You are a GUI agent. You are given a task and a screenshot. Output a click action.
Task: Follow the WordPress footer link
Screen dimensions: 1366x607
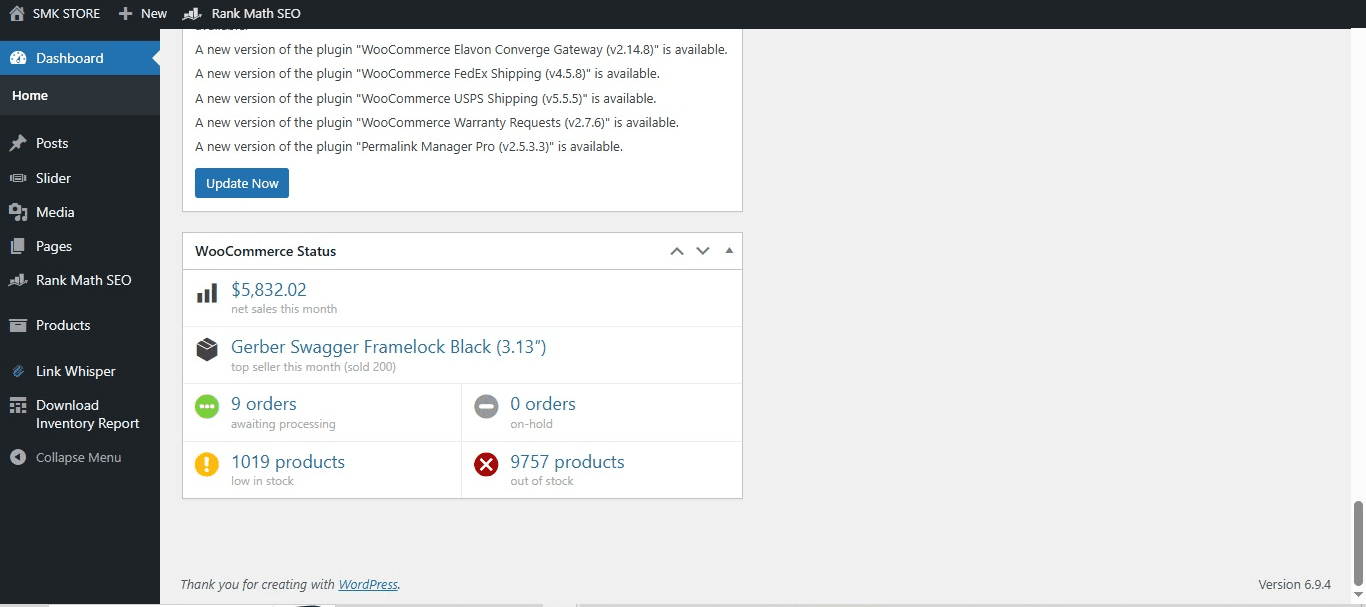(x=368, y=584)
